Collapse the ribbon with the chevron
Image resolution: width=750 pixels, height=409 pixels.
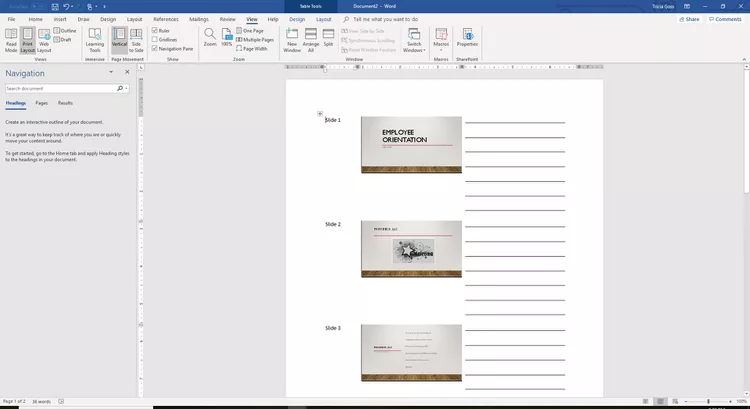[744, 59]
